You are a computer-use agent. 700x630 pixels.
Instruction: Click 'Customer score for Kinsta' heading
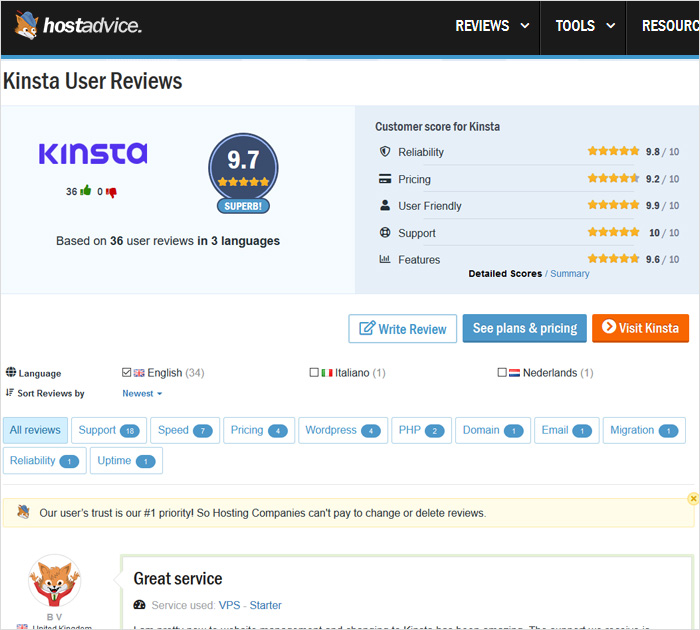click(438, 127)
